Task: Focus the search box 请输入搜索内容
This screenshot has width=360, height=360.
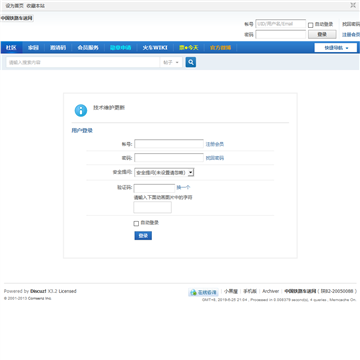Action: (x=83, y=62)
